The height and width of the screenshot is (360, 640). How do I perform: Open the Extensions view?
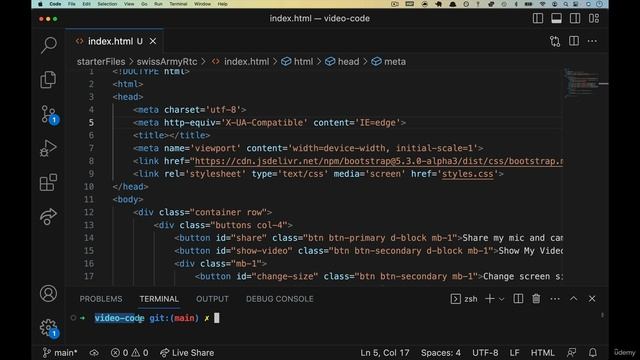tap(48, 182)
